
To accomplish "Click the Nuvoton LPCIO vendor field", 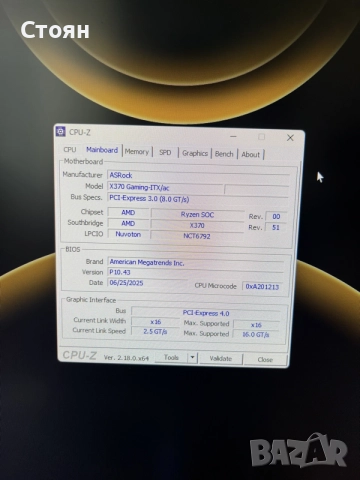I will (x=128, y=234).
